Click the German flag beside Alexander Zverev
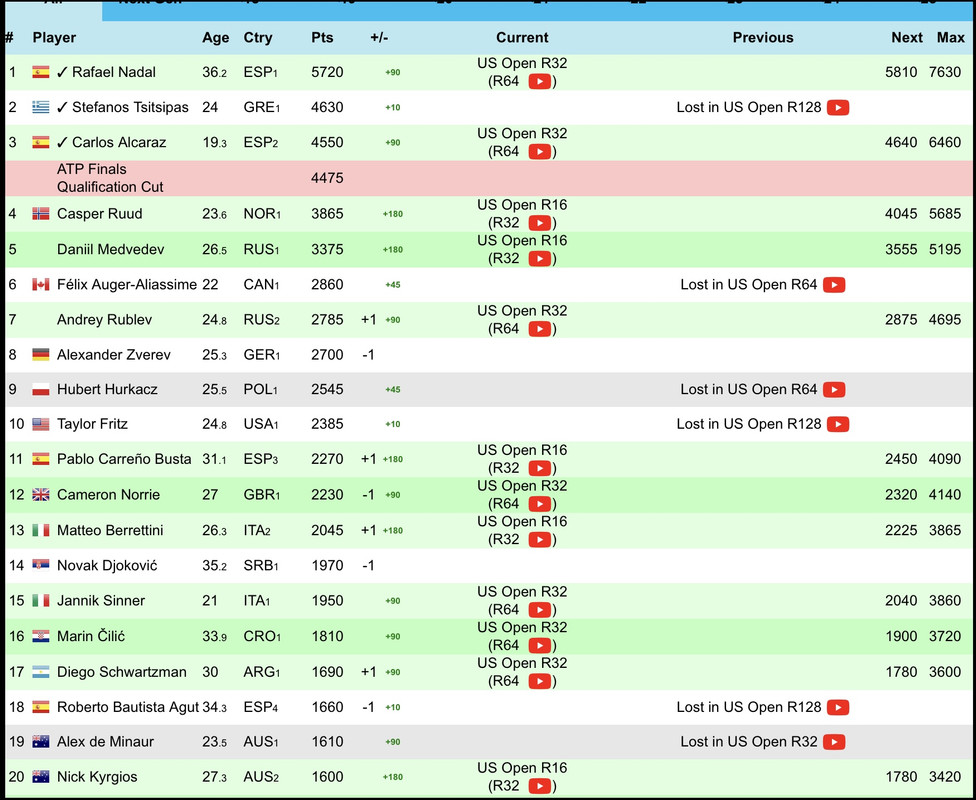This screenshot has height=800, width=976. coord(41,355)
